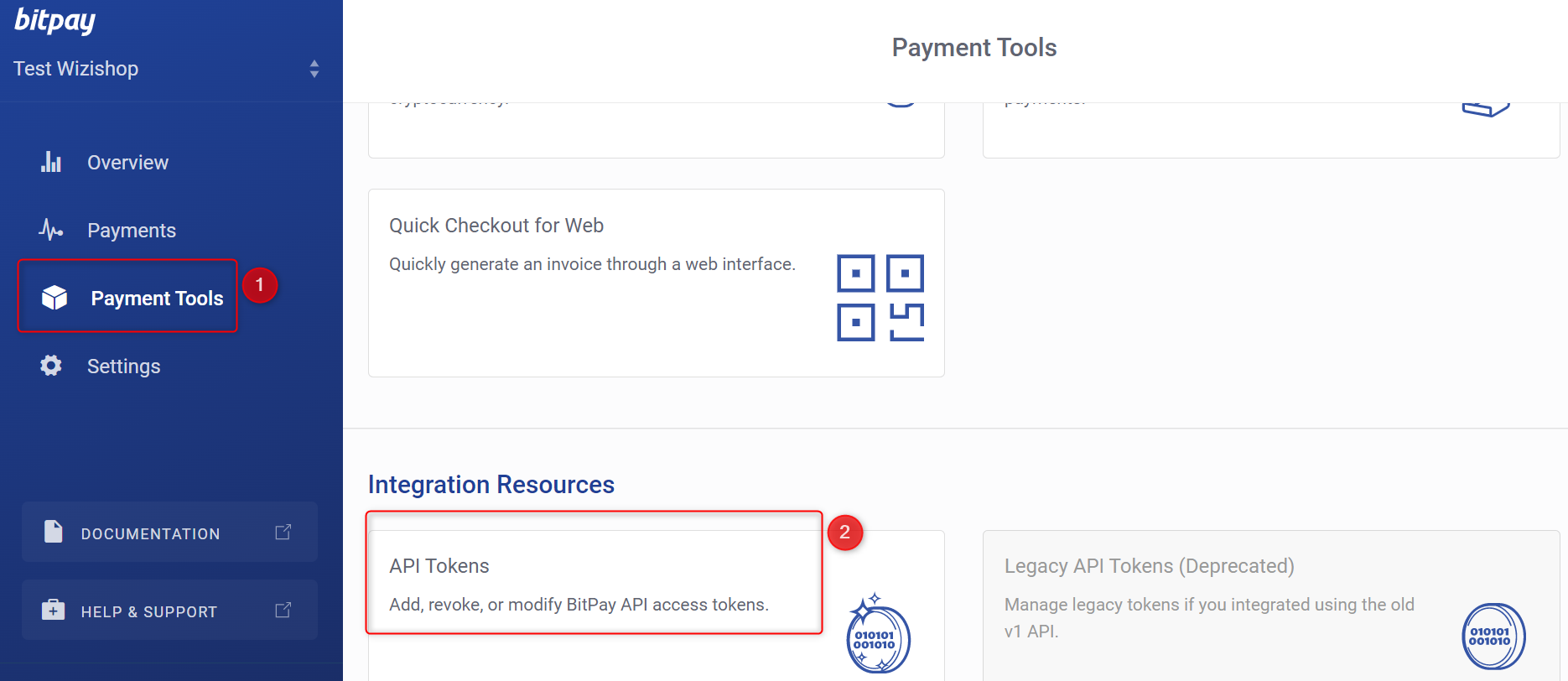Open the Payments menu item
Image resolution: width=1568 pixels, height=681 pixels.
tap(132, 231)
